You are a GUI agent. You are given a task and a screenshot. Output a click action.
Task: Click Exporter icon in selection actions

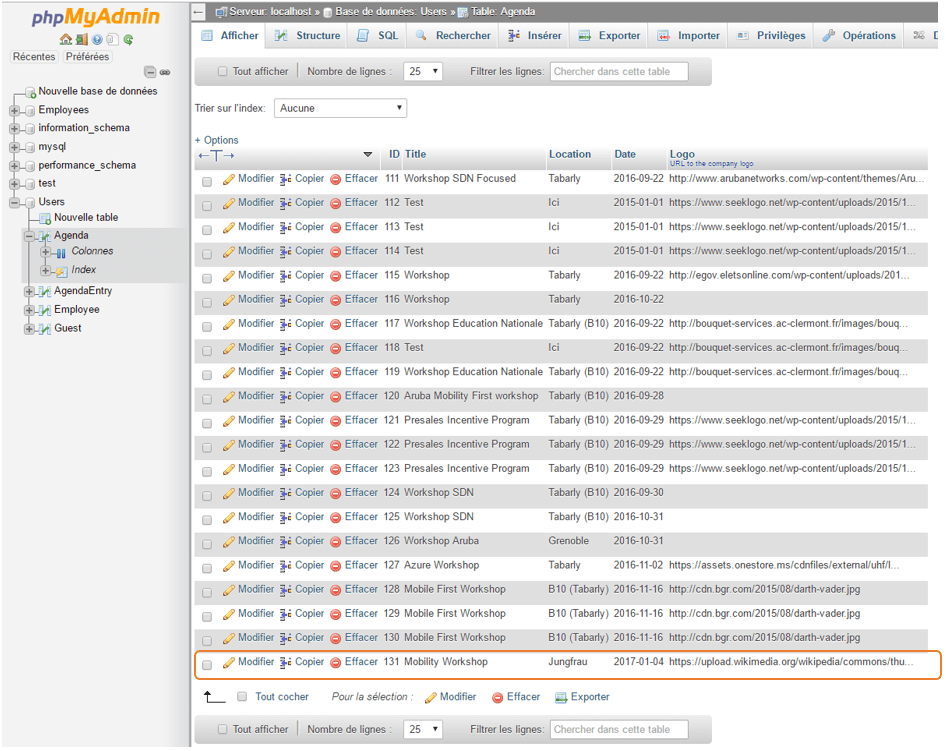[x=561, y=698]
